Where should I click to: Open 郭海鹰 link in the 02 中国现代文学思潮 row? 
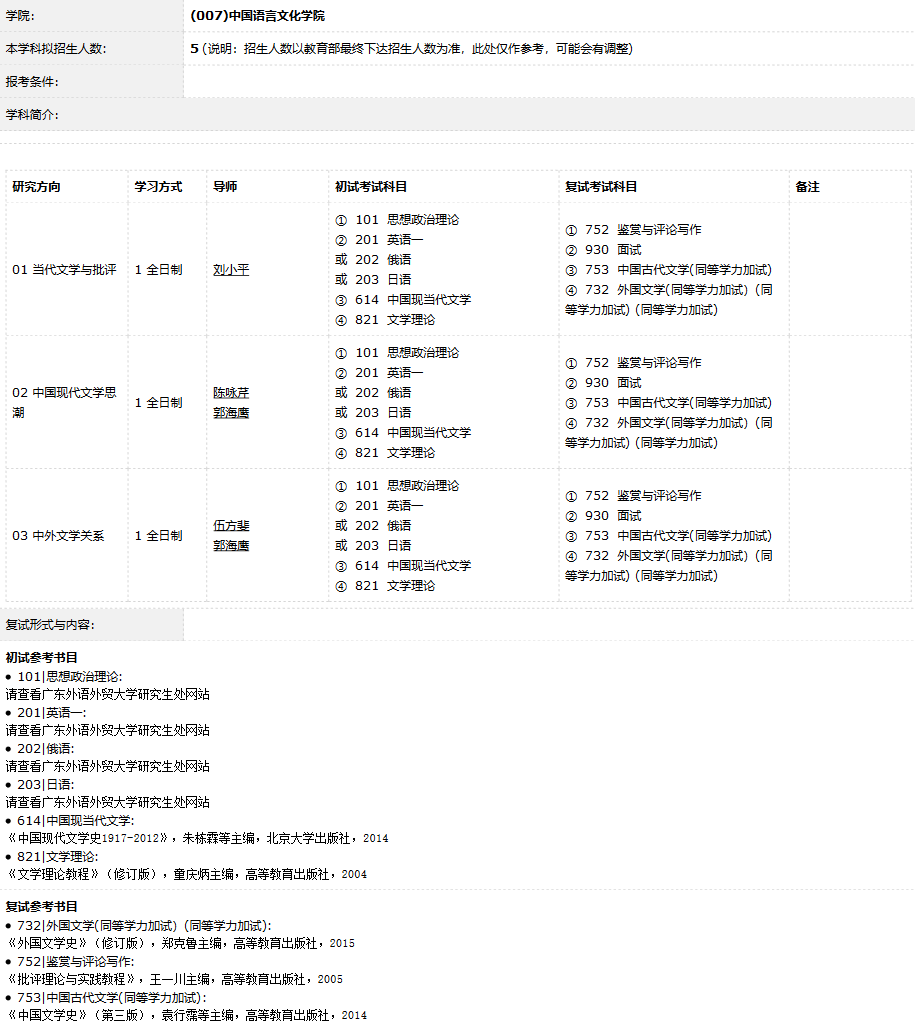point(231,413)
